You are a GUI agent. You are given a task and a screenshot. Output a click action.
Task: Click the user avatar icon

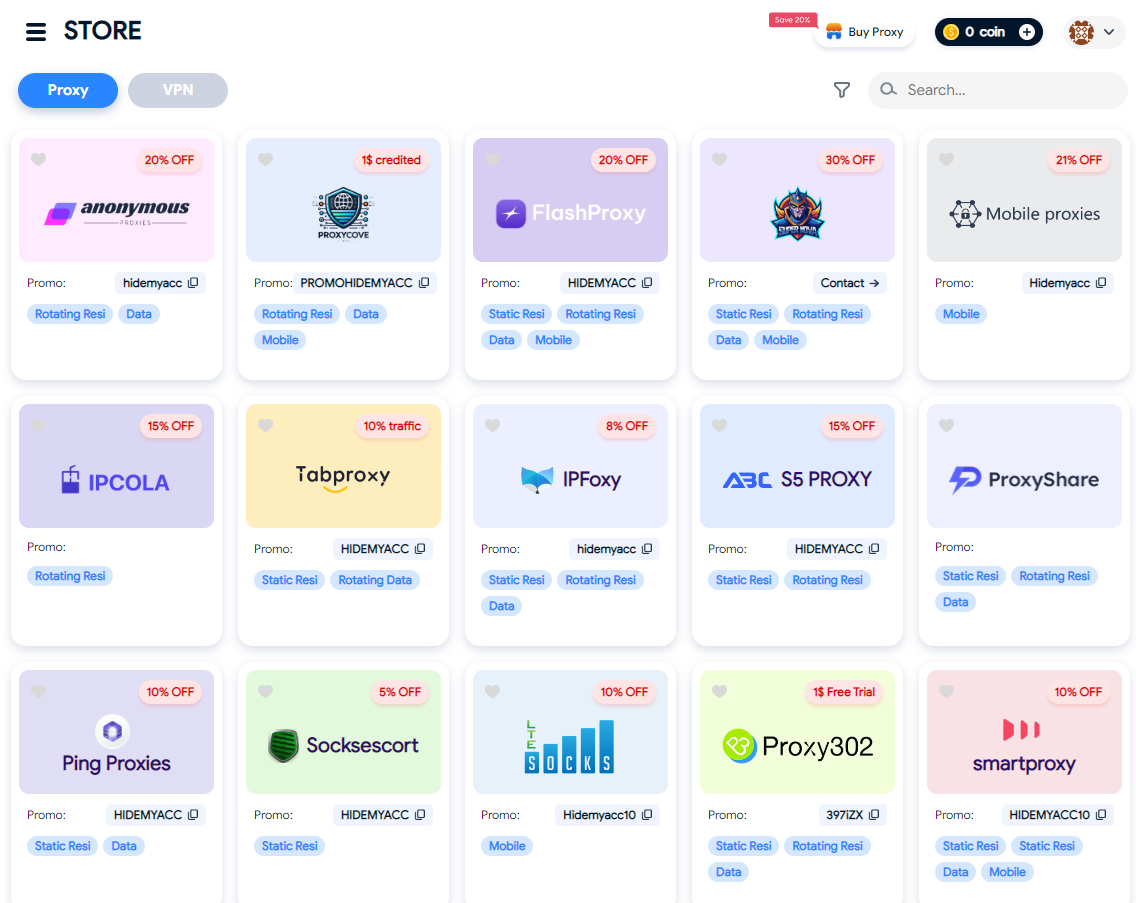(1081, 32)
